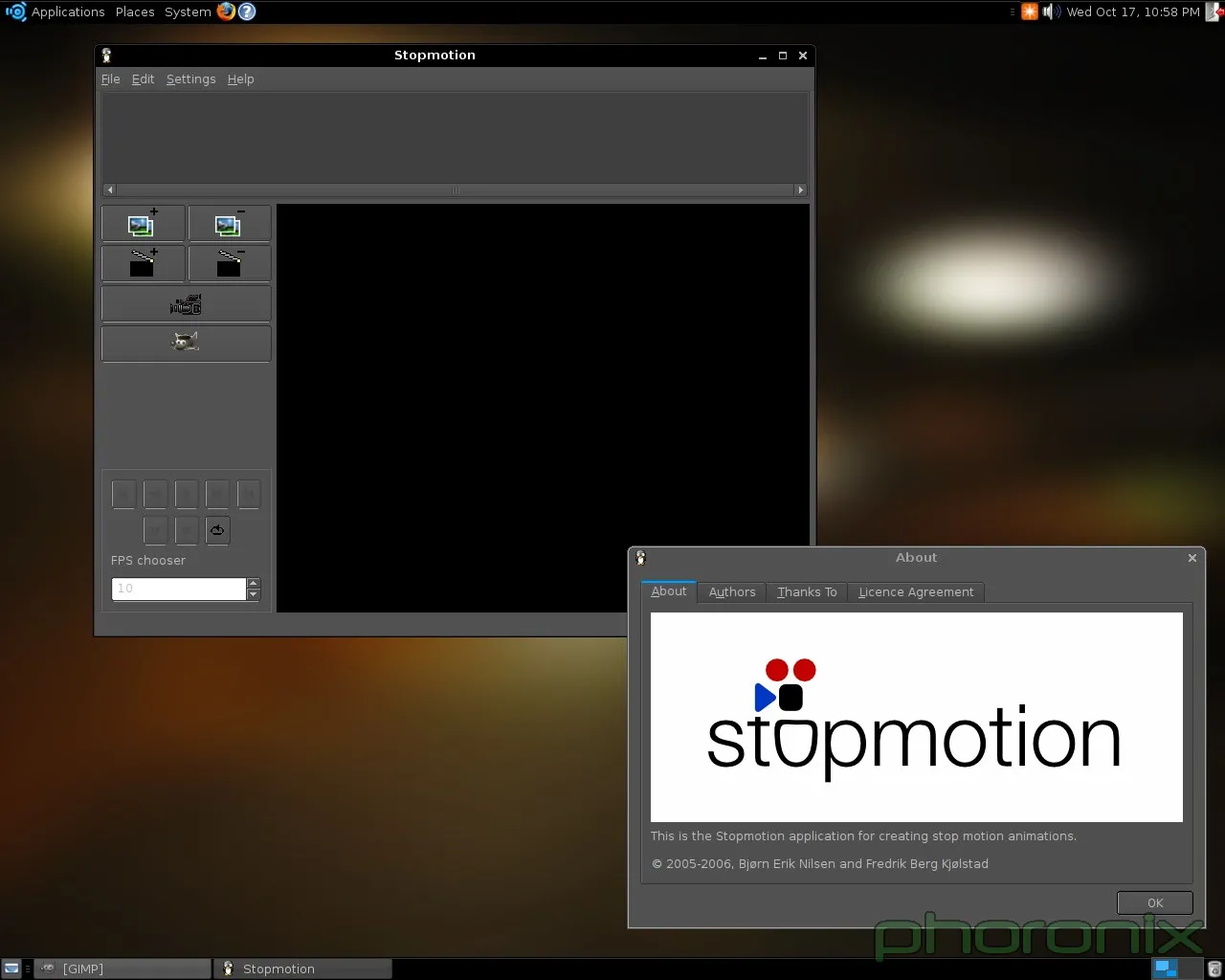The height and width of the screenshot is (980, 1225).
Task: Click the frame bar horizontal scrollbar handle
Action: pyautogui.click(x=456, y=189)
